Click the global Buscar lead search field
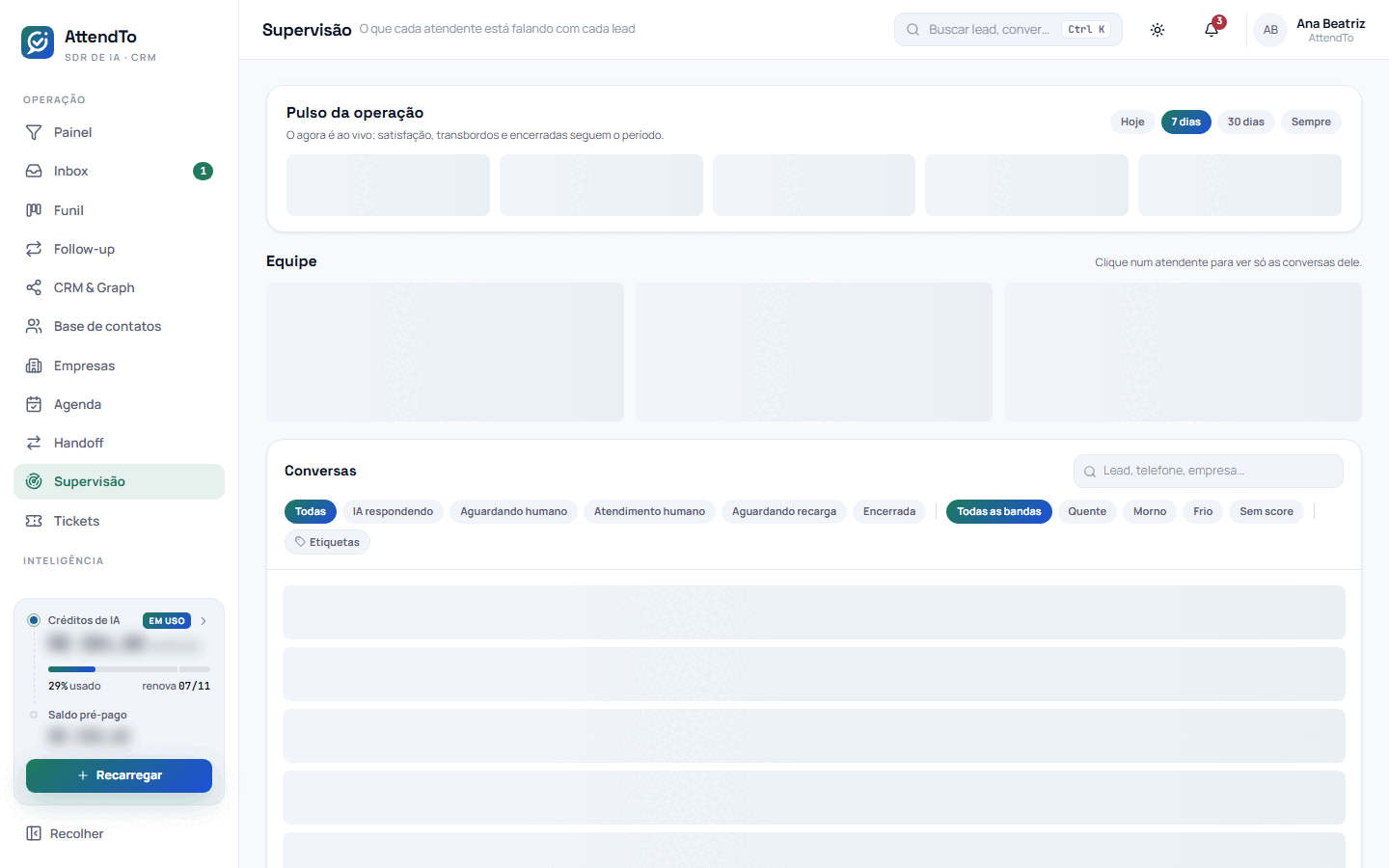This screenshot has height=868, width=1389. pyautogui.click(x=1008, y=30)
